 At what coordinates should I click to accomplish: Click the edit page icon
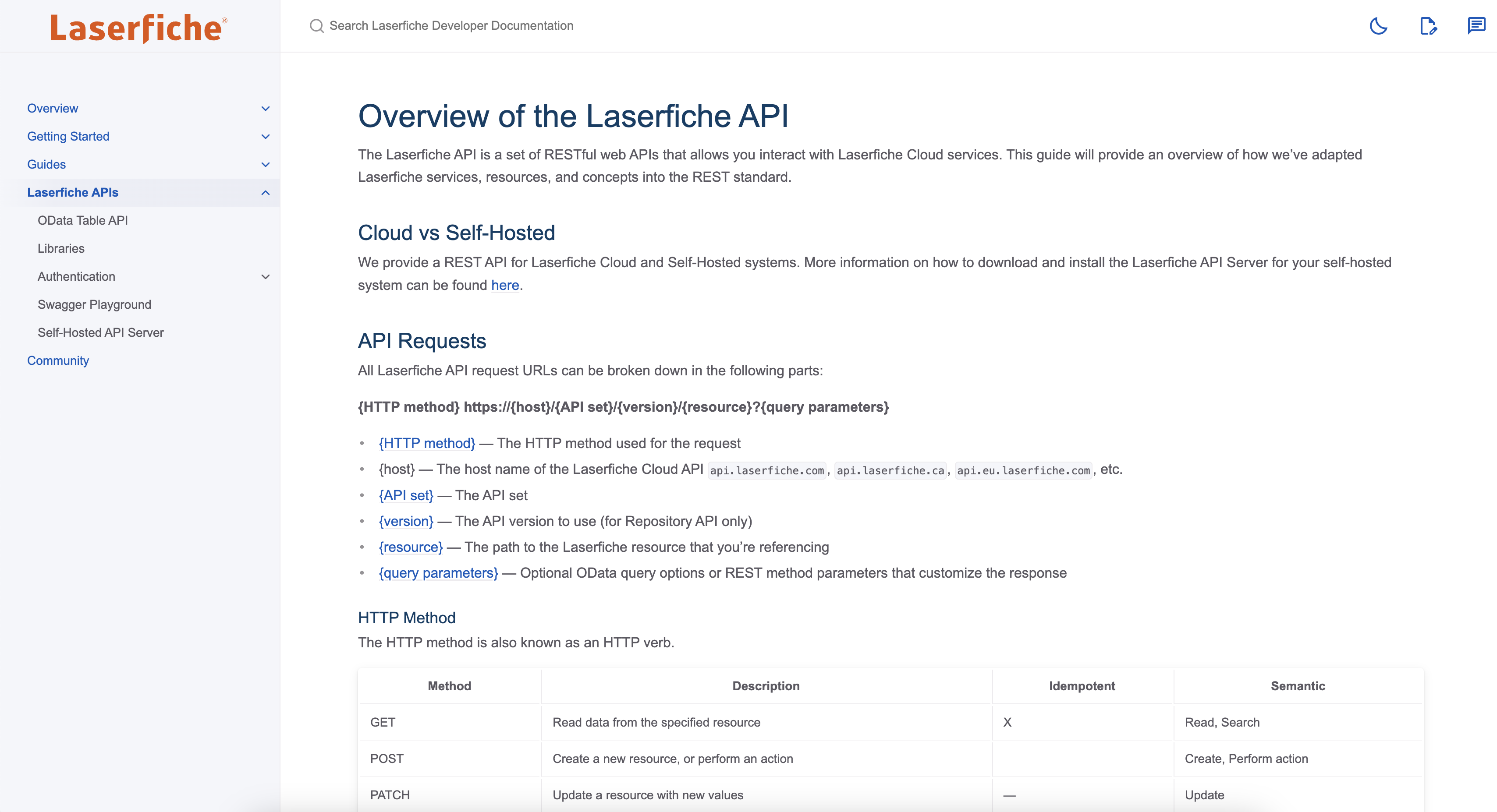tap(1429, 25)
